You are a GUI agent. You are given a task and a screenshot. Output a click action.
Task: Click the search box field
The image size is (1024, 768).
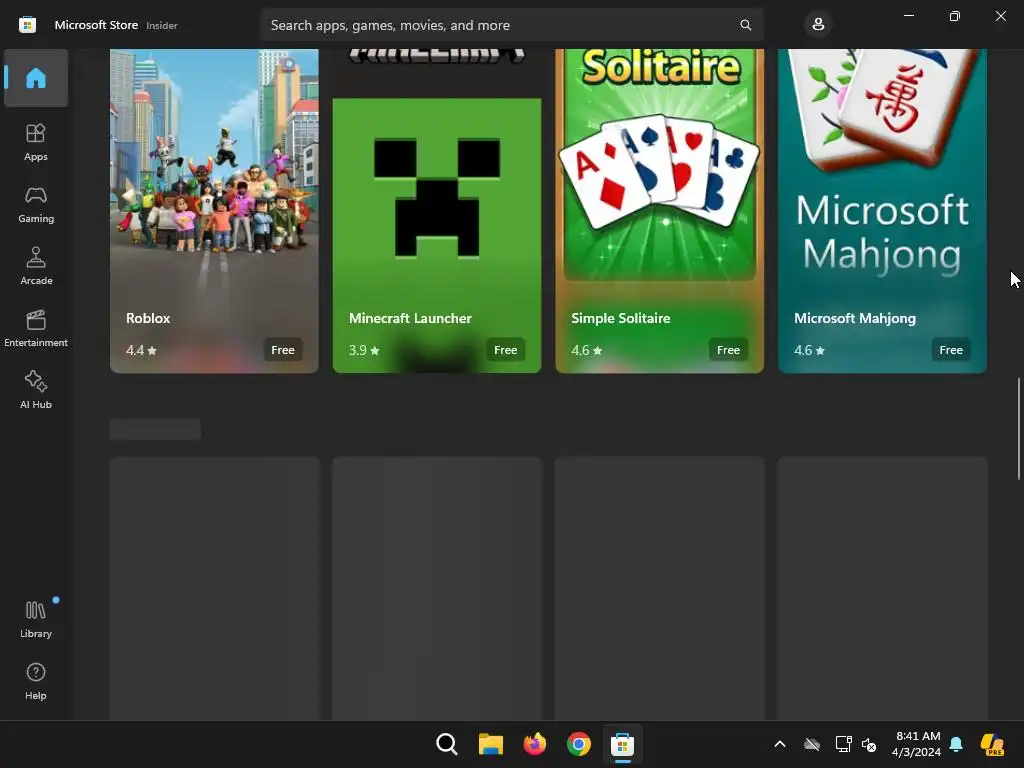pyautogui.click(x=512, y=25)
